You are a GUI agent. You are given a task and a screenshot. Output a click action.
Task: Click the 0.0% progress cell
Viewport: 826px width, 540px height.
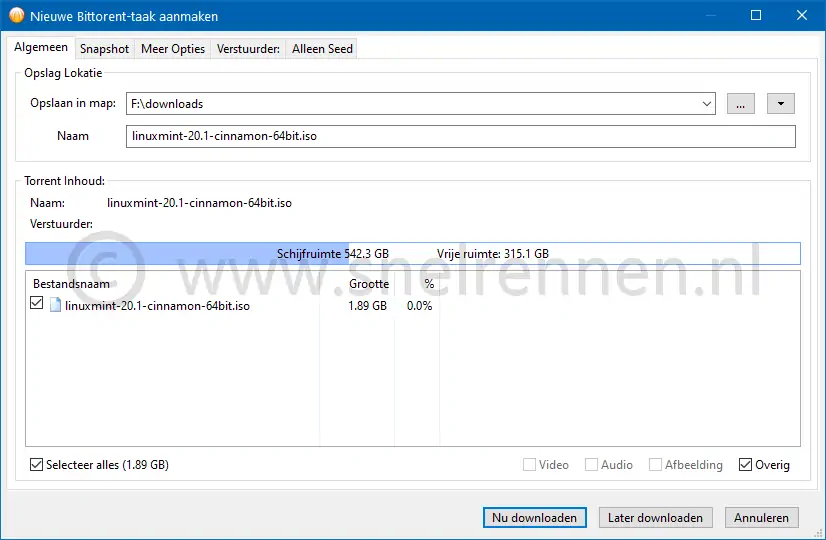click(x=419, y=306)
